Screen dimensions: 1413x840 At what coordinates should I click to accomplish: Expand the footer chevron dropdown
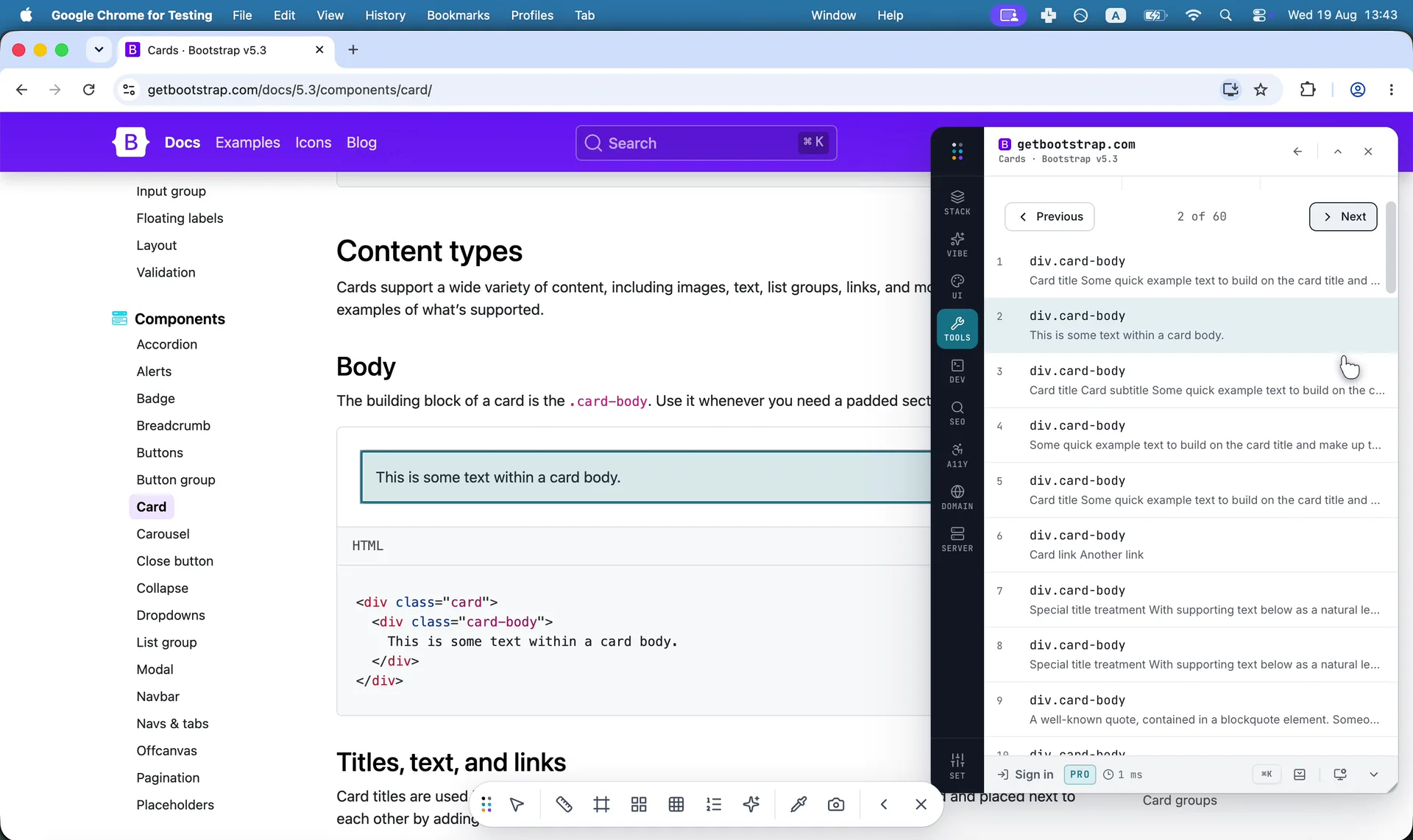[1373, 775]
